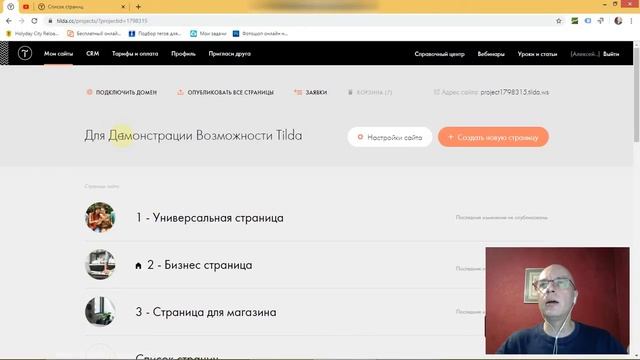Click gear icon in Настройки сайта

pos(360,137)
